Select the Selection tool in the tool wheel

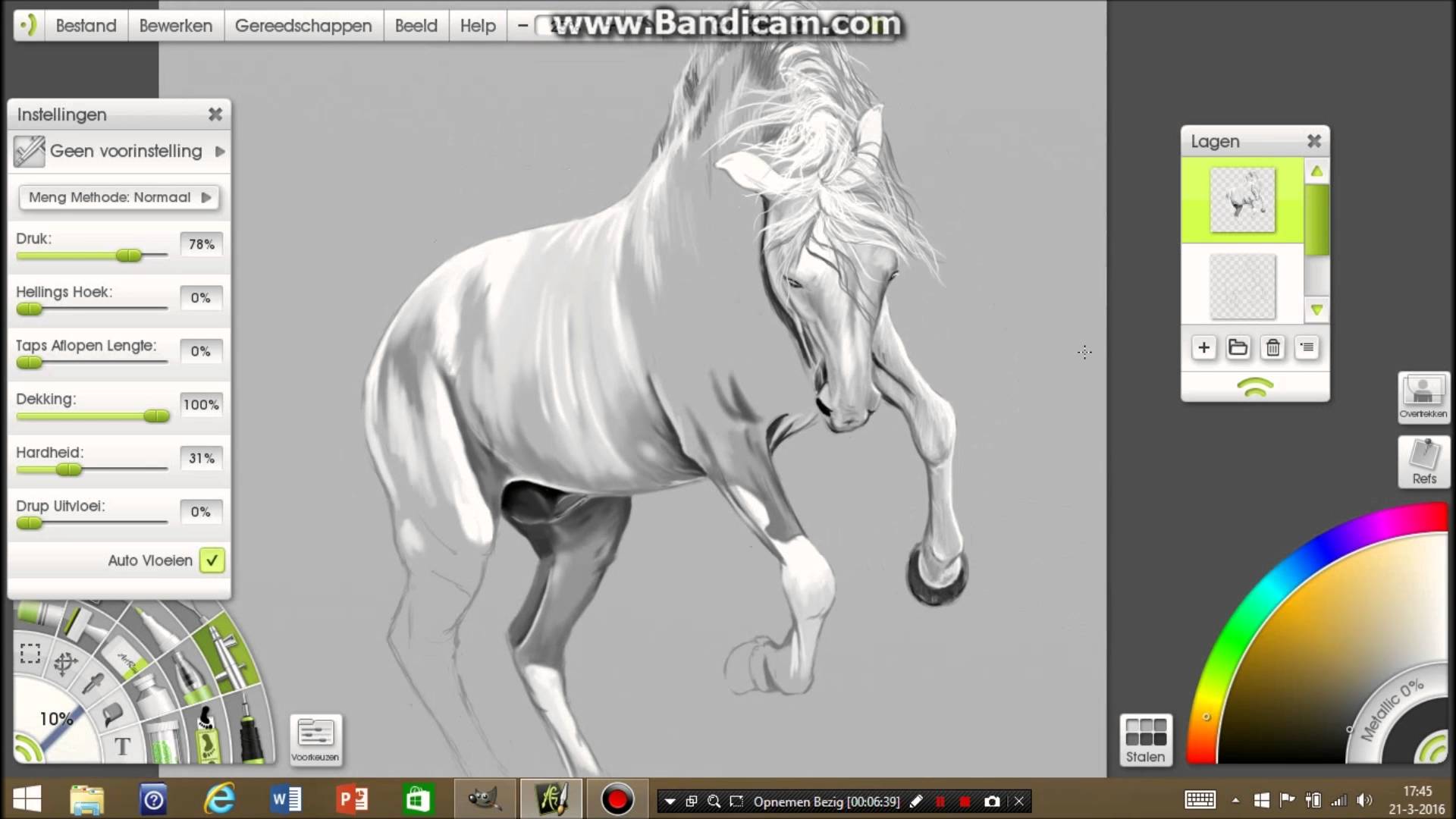coord(30,653)
